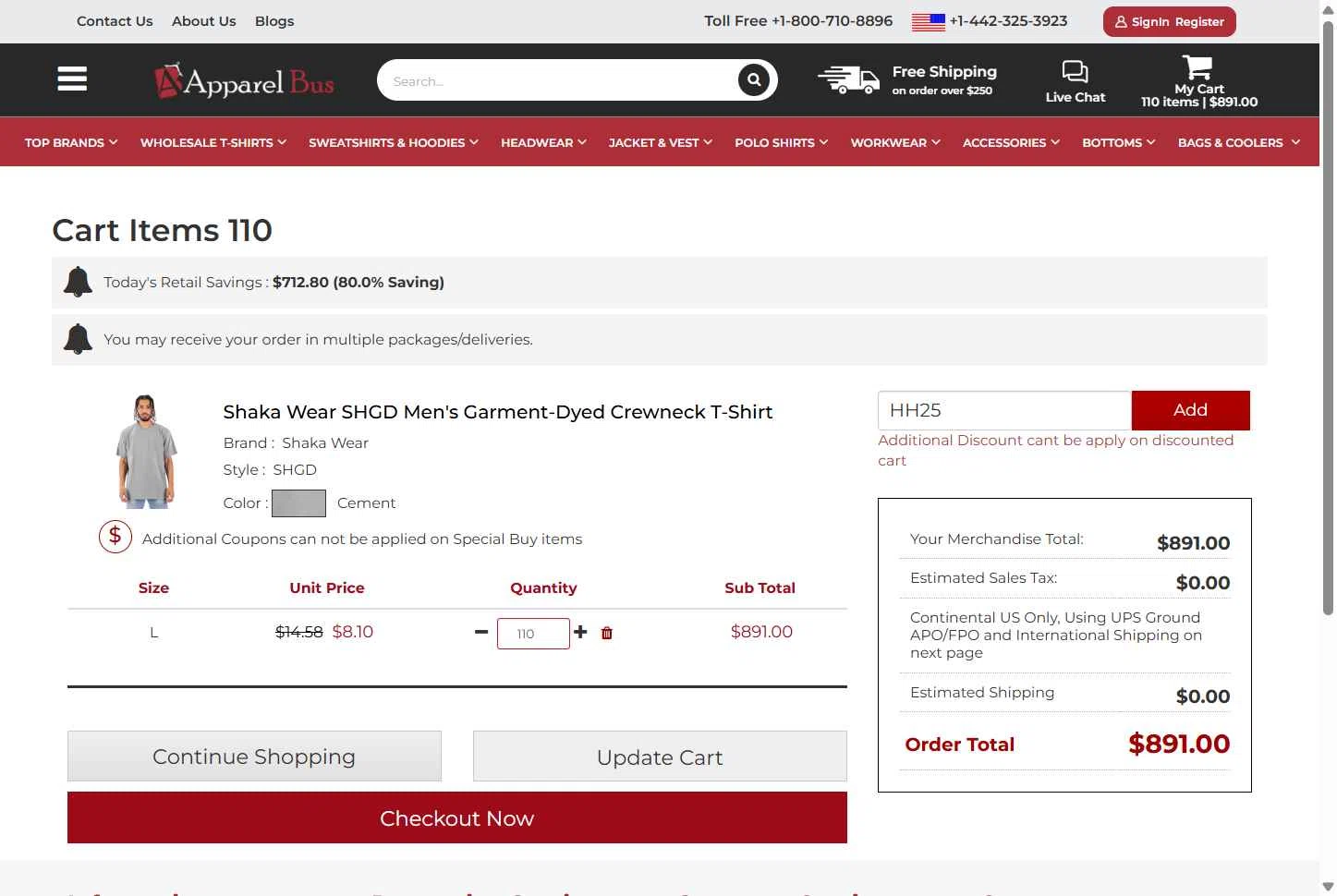This screenshot has height=896, width=1337.
Task: Click the SignIn Register button
Action: point(1169,21)
